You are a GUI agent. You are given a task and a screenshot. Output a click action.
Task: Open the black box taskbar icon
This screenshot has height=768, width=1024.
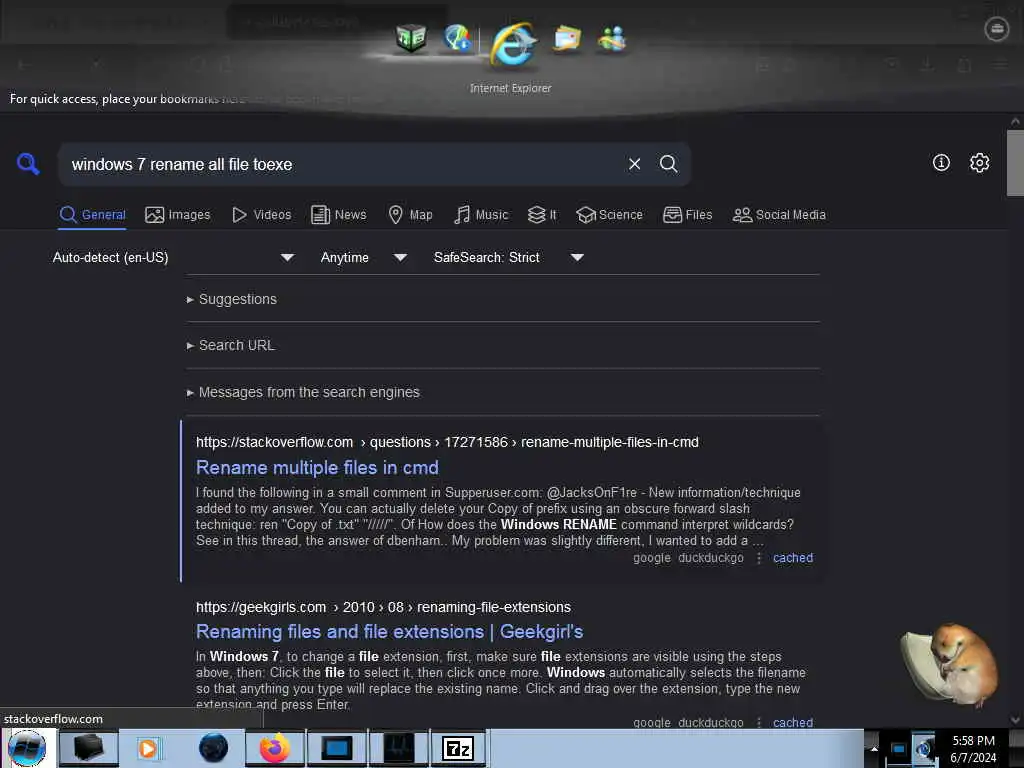(88, 748)
